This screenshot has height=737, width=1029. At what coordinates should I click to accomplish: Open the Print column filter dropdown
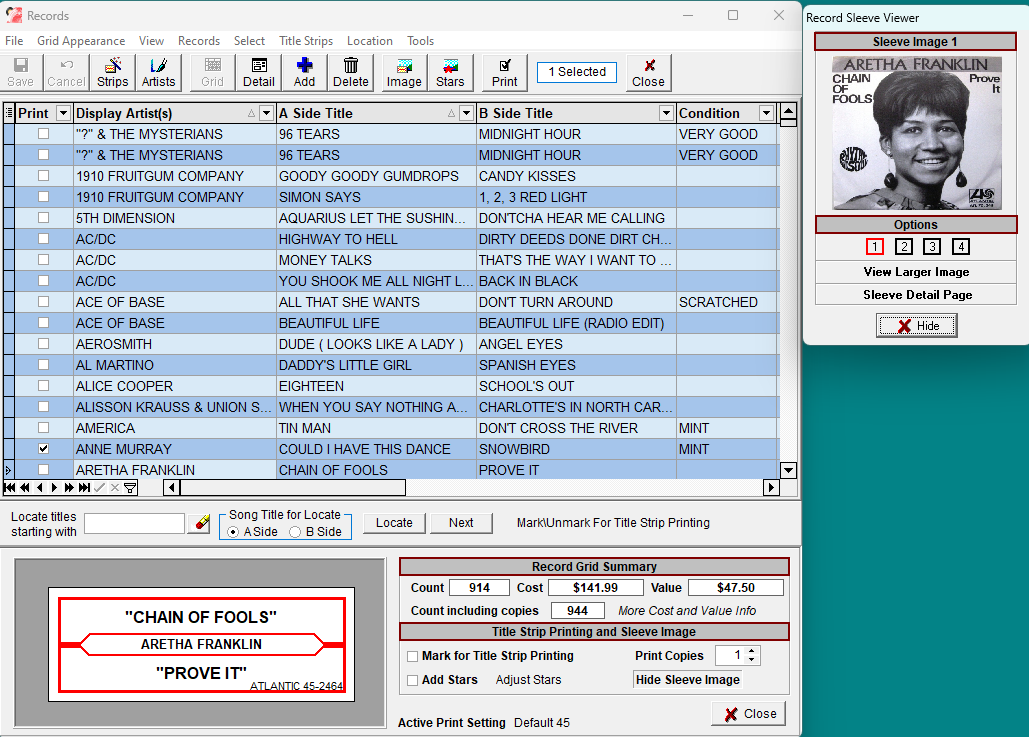pos(63,113)
